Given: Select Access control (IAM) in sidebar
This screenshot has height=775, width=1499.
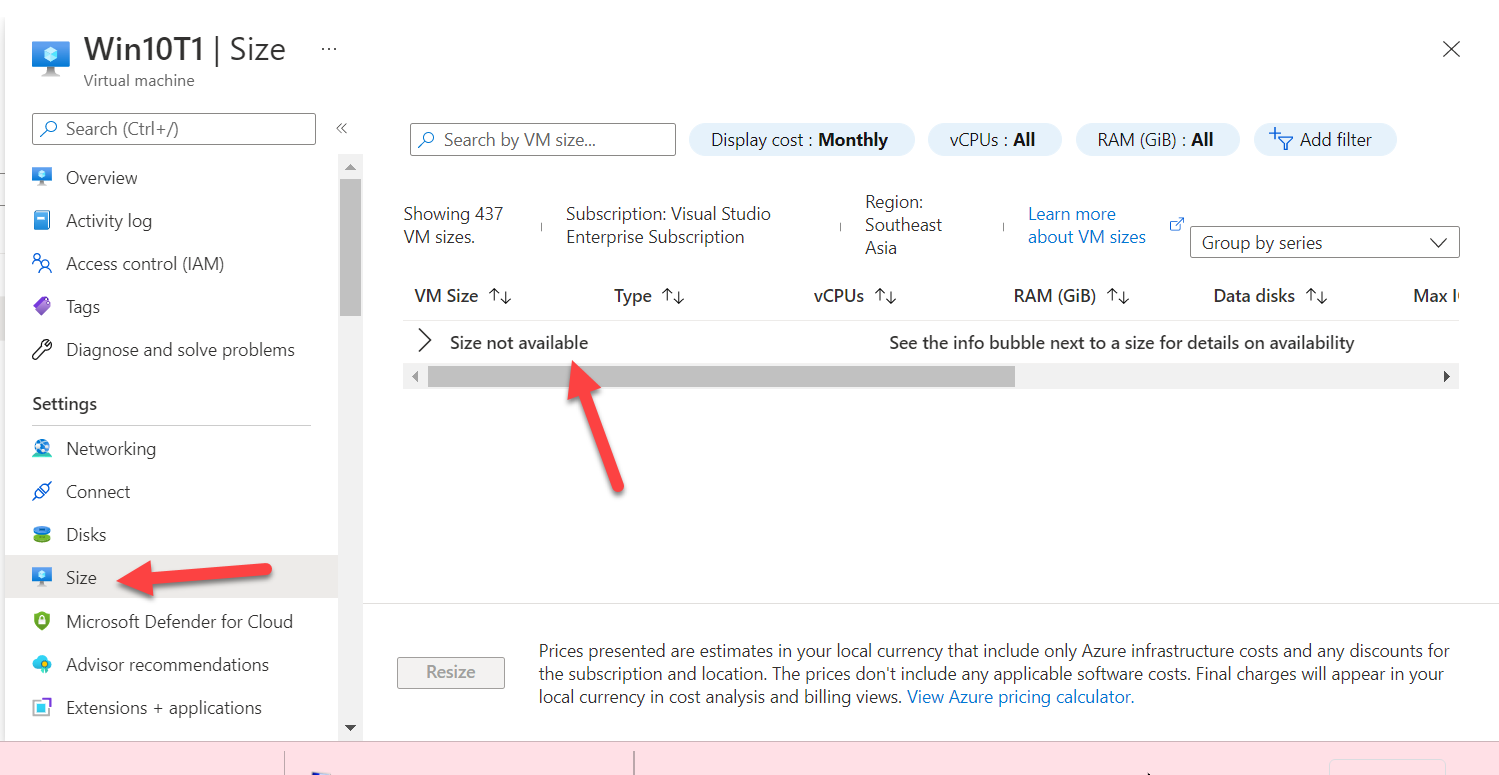Looking at the screenshot, I should (x=144, y=263).
